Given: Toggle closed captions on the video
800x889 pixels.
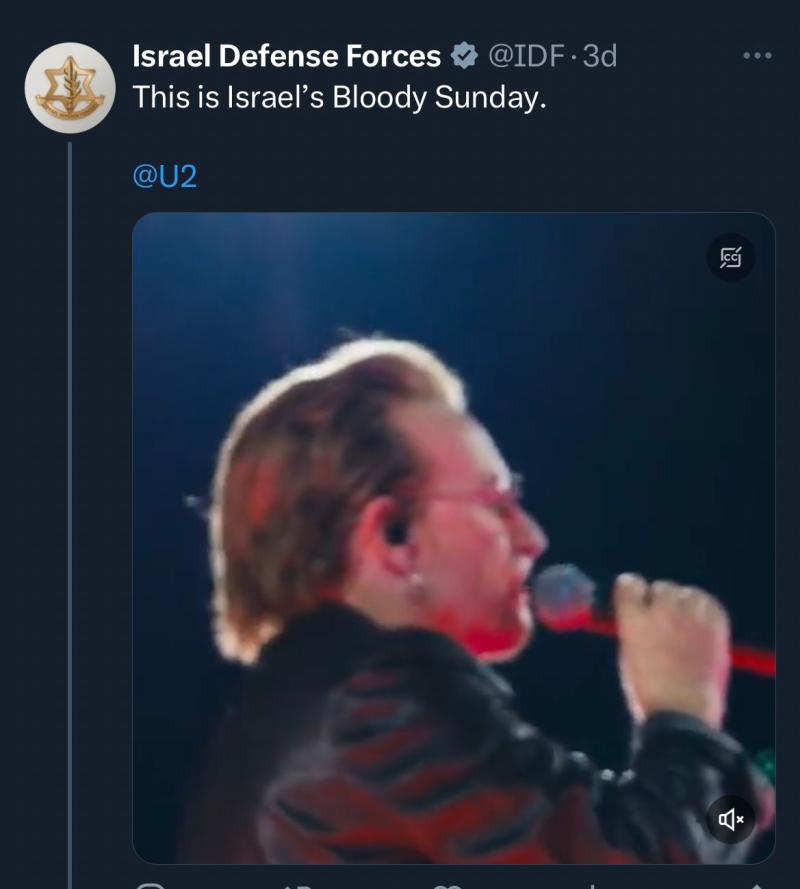Looking at the screenshot, I should [x=731, y=258].
